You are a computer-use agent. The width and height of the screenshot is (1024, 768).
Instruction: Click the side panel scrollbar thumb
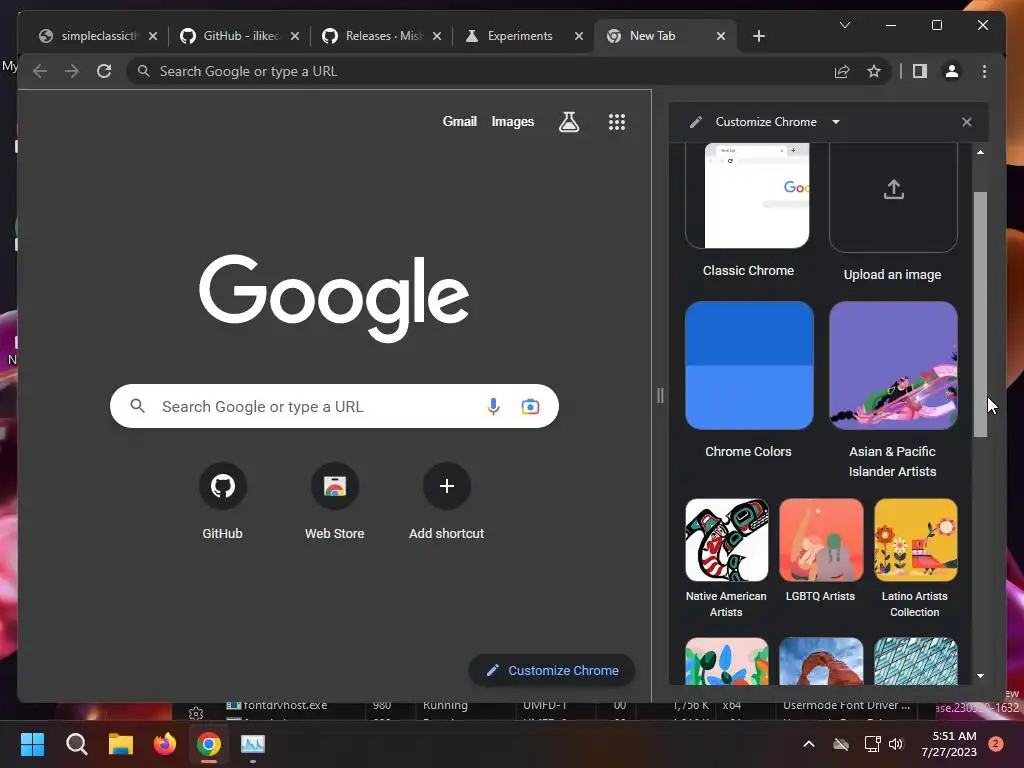click(x=980, y=314)
